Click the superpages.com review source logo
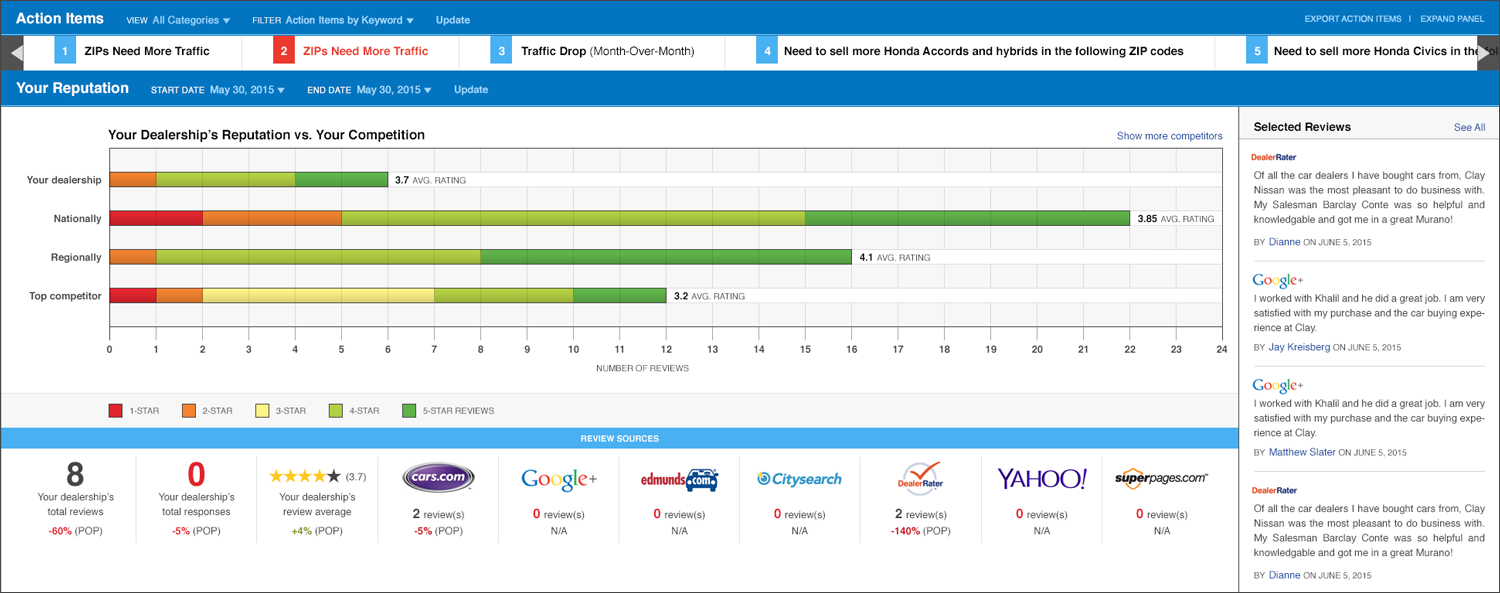 [1161, 479]
